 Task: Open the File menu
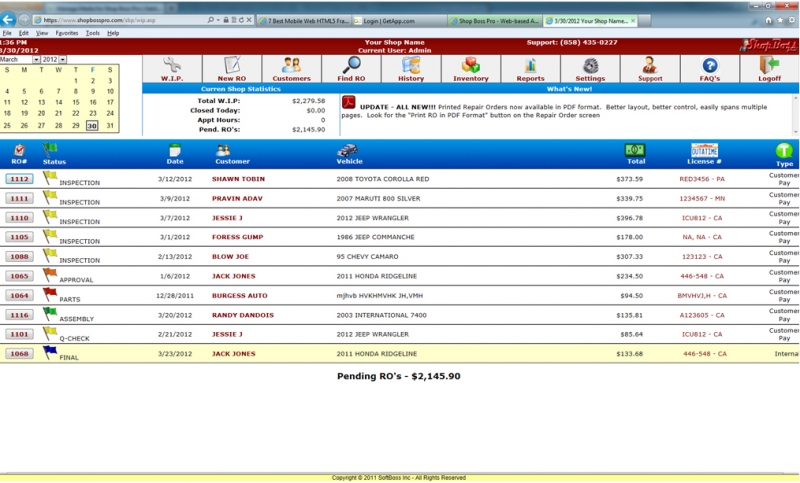coord(7,33)
